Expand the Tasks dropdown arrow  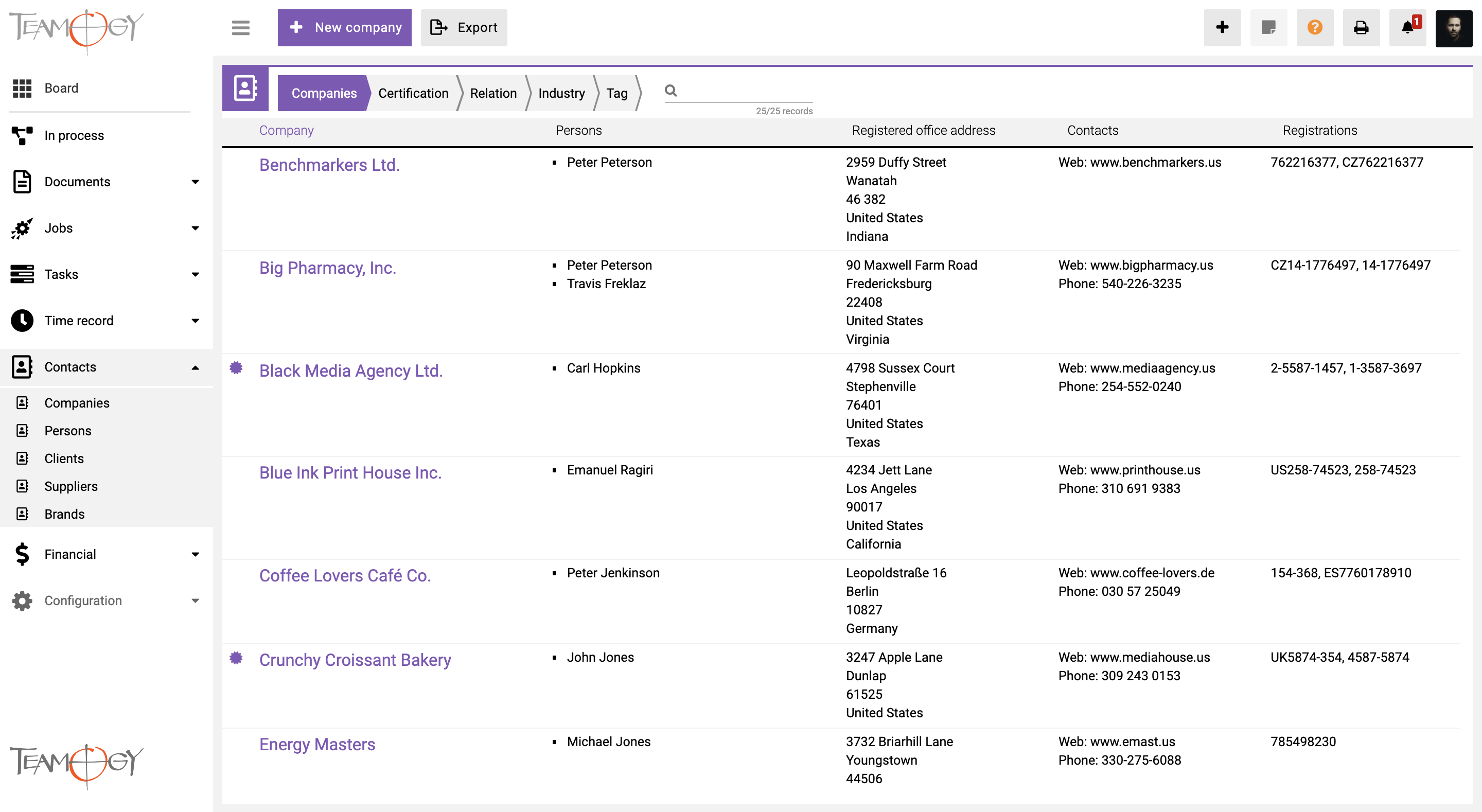tap(195, 274)
